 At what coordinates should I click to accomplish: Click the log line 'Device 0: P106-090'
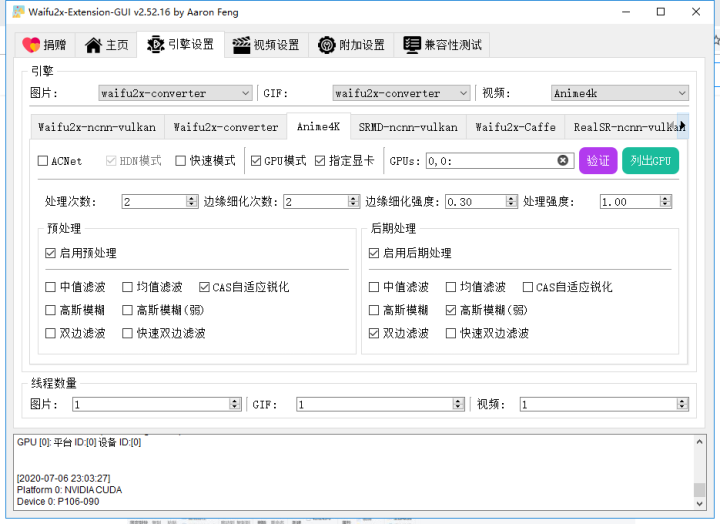[x=58, y=501]
